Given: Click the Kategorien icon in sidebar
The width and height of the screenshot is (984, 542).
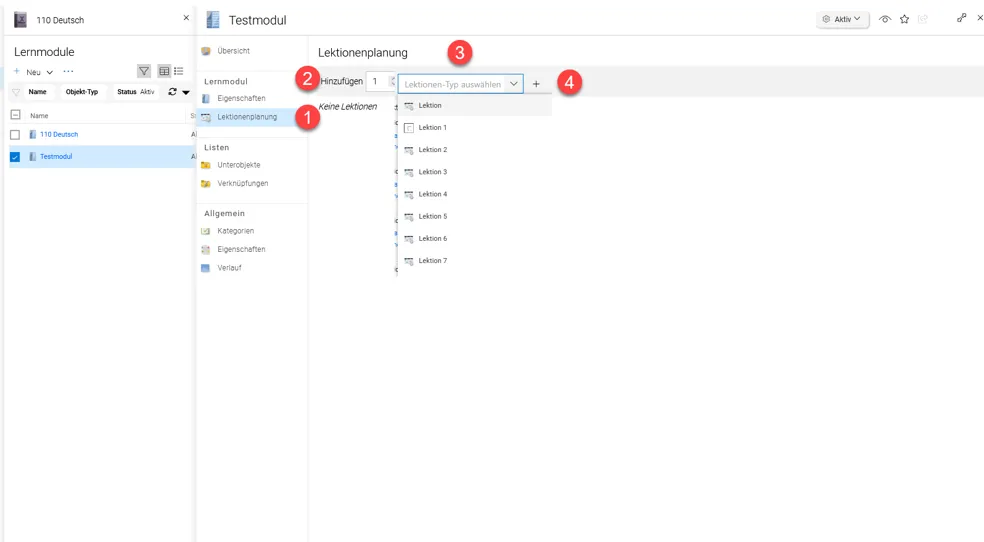Looking at the screenshot, I should click(205, 231).
